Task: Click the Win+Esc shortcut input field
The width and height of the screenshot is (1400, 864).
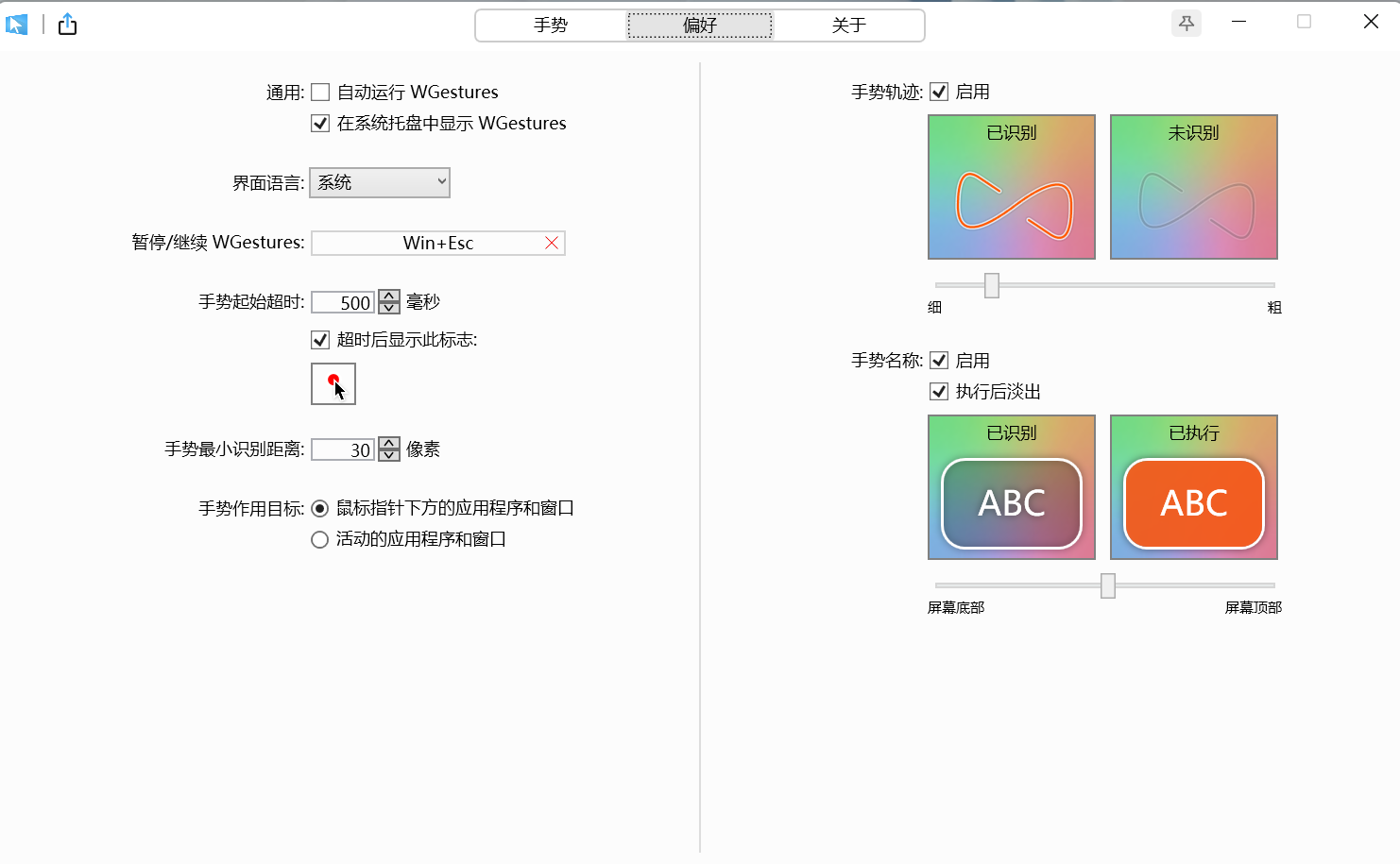Action: 430,243
